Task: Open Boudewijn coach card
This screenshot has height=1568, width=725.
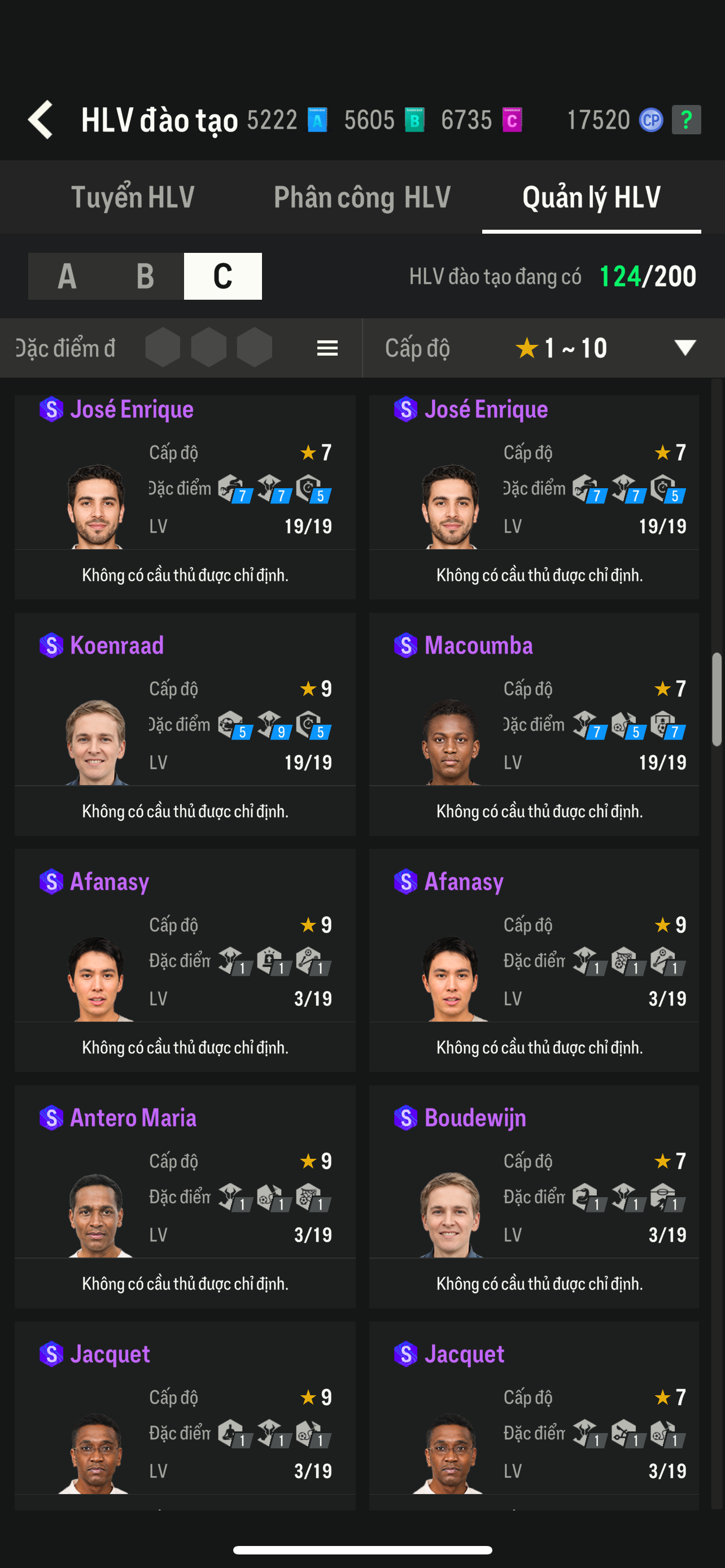Action: tap(534, 1196)
